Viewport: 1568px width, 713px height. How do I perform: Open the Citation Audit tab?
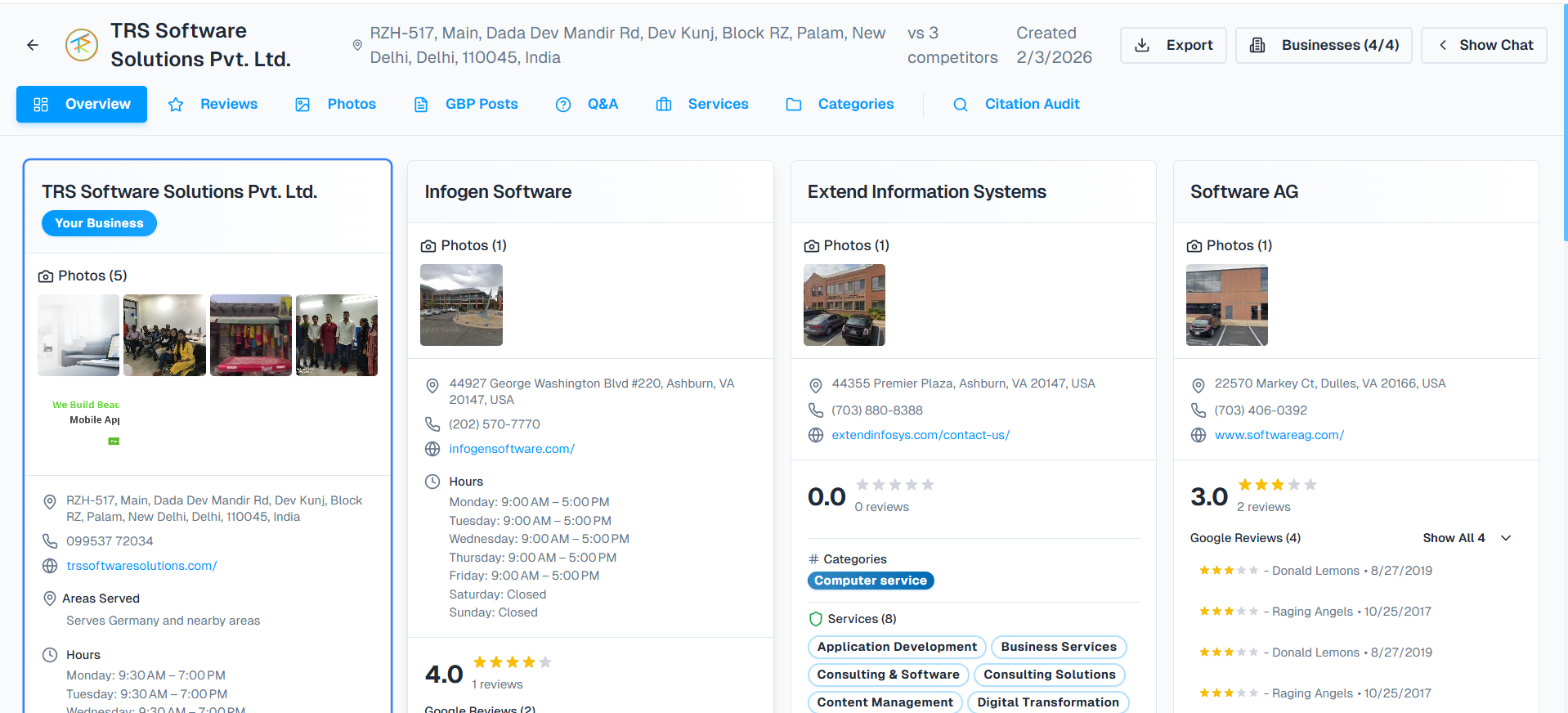tap(1016, 104)
